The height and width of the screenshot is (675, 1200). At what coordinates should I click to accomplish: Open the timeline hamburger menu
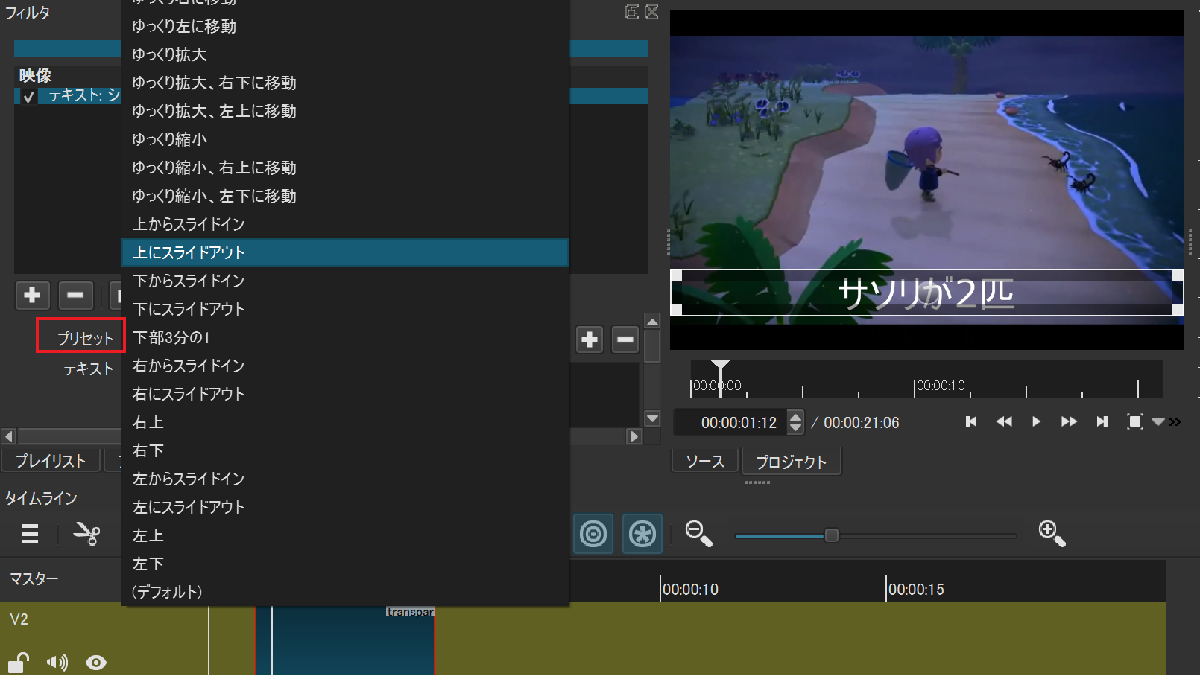point(30,534)
